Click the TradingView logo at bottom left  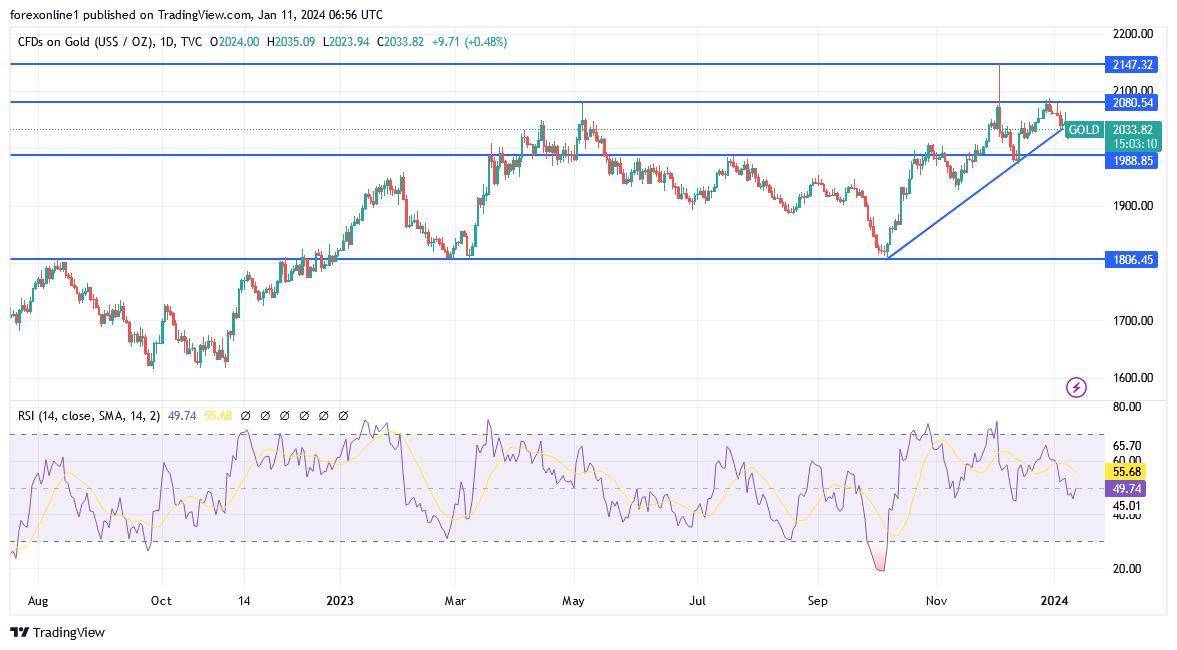pyautogui.click(x=58, y=632)
